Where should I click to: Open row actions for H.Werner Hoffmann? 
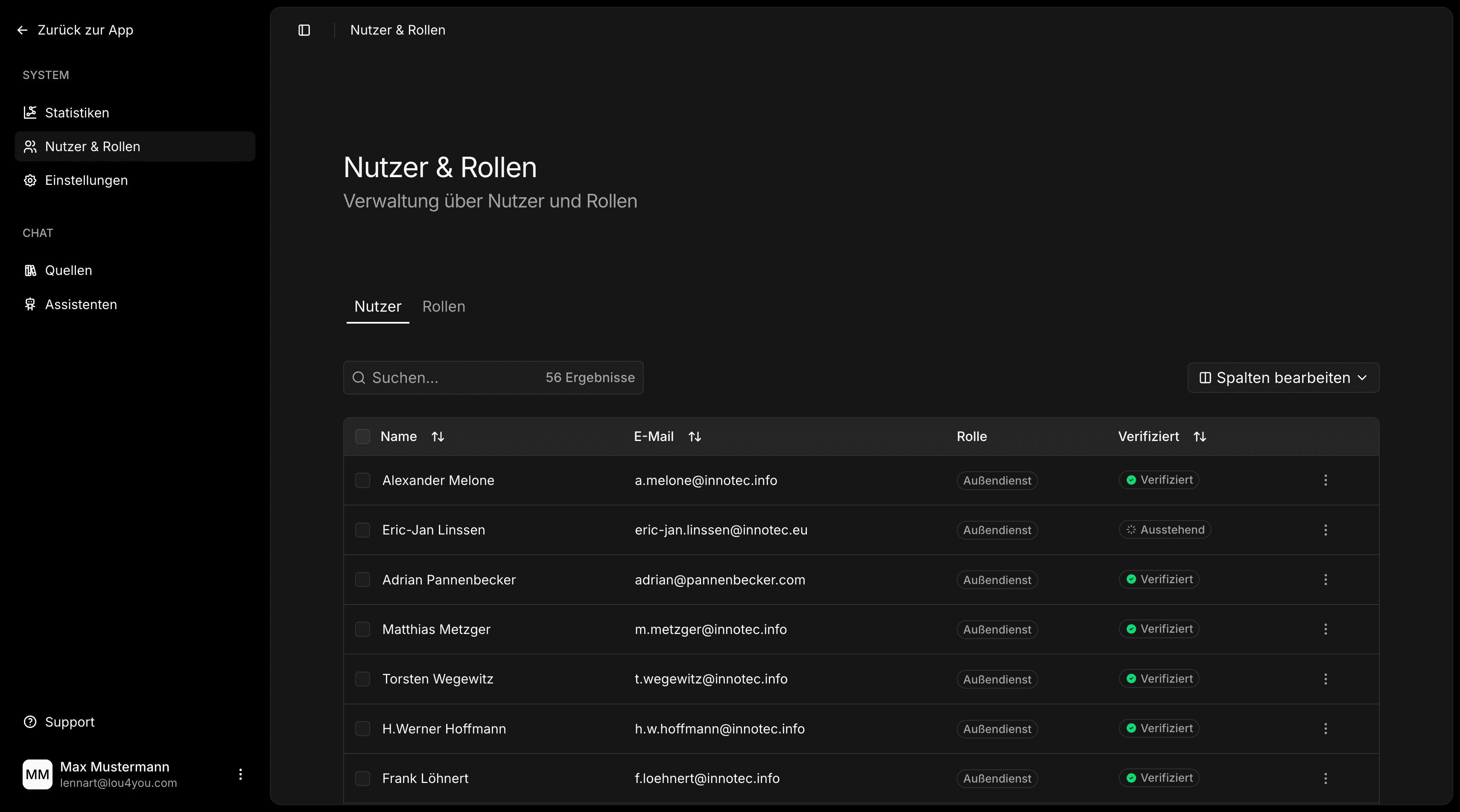tap(1326, 729)
